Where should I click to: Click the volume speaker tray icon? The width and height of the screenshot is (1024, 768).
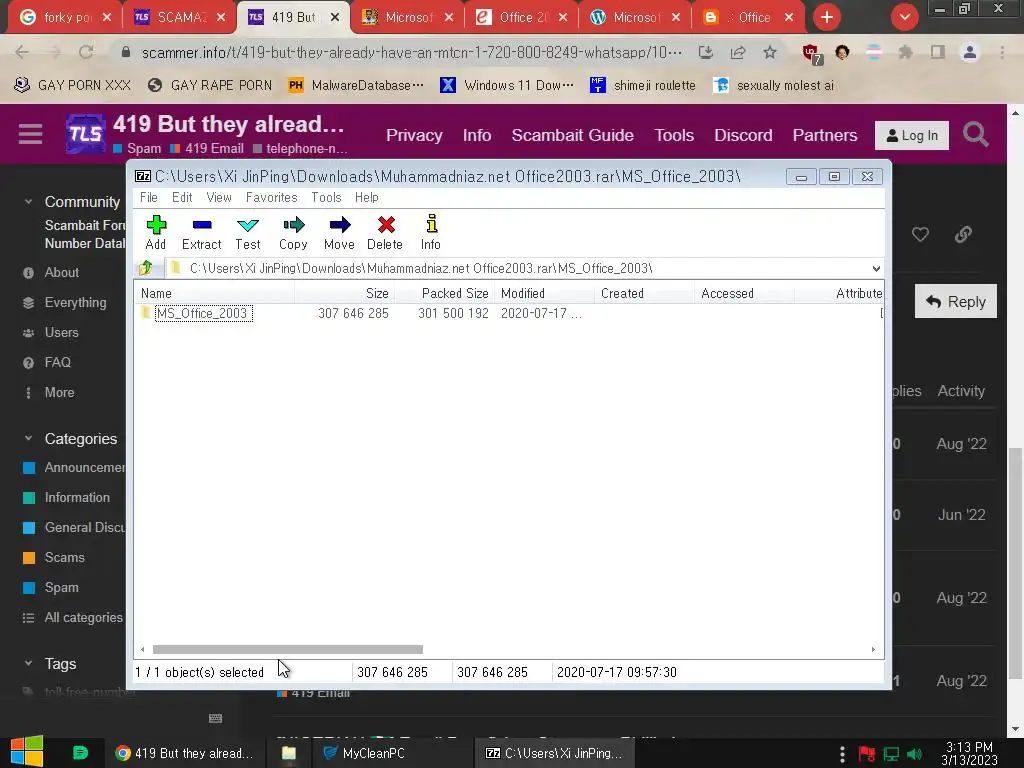point(915,754)
